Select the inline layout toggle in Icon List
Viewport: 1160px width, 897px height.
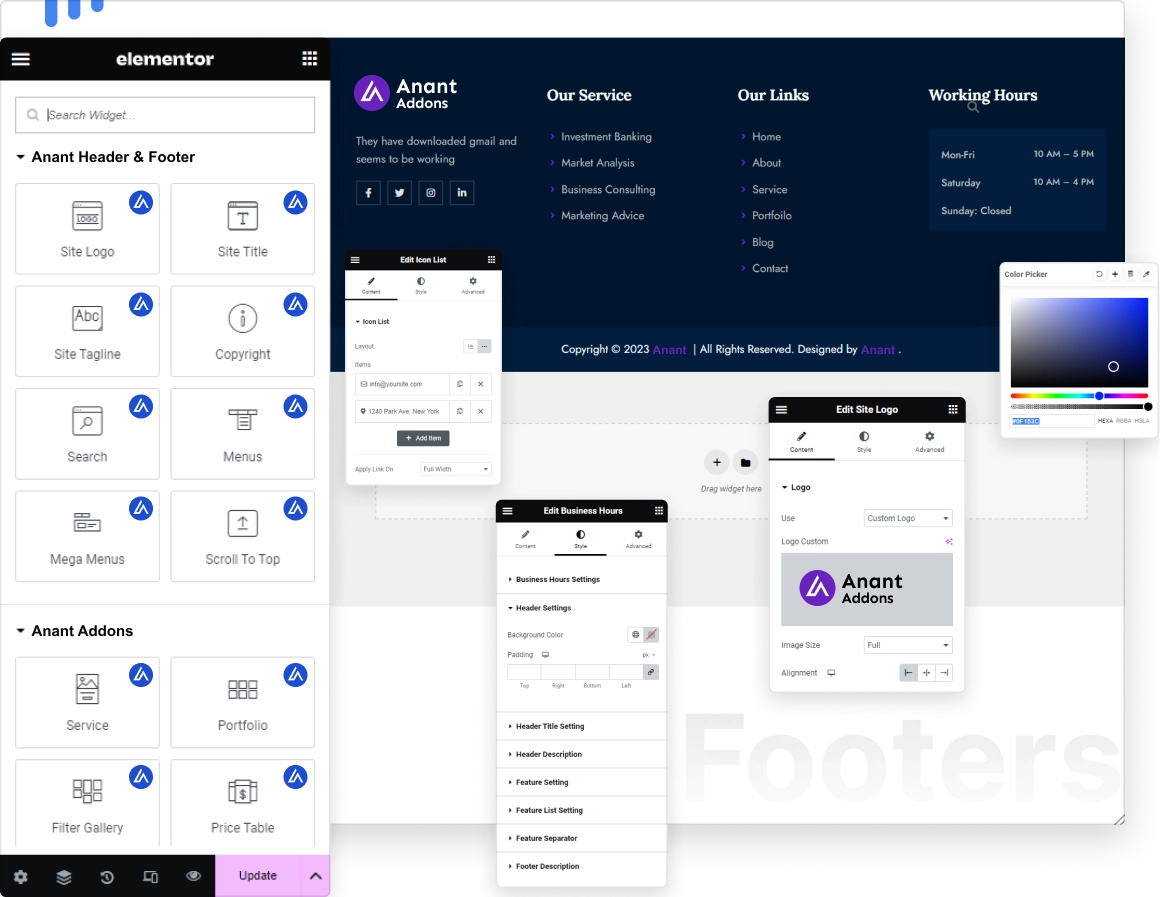(x=485, y=346)
